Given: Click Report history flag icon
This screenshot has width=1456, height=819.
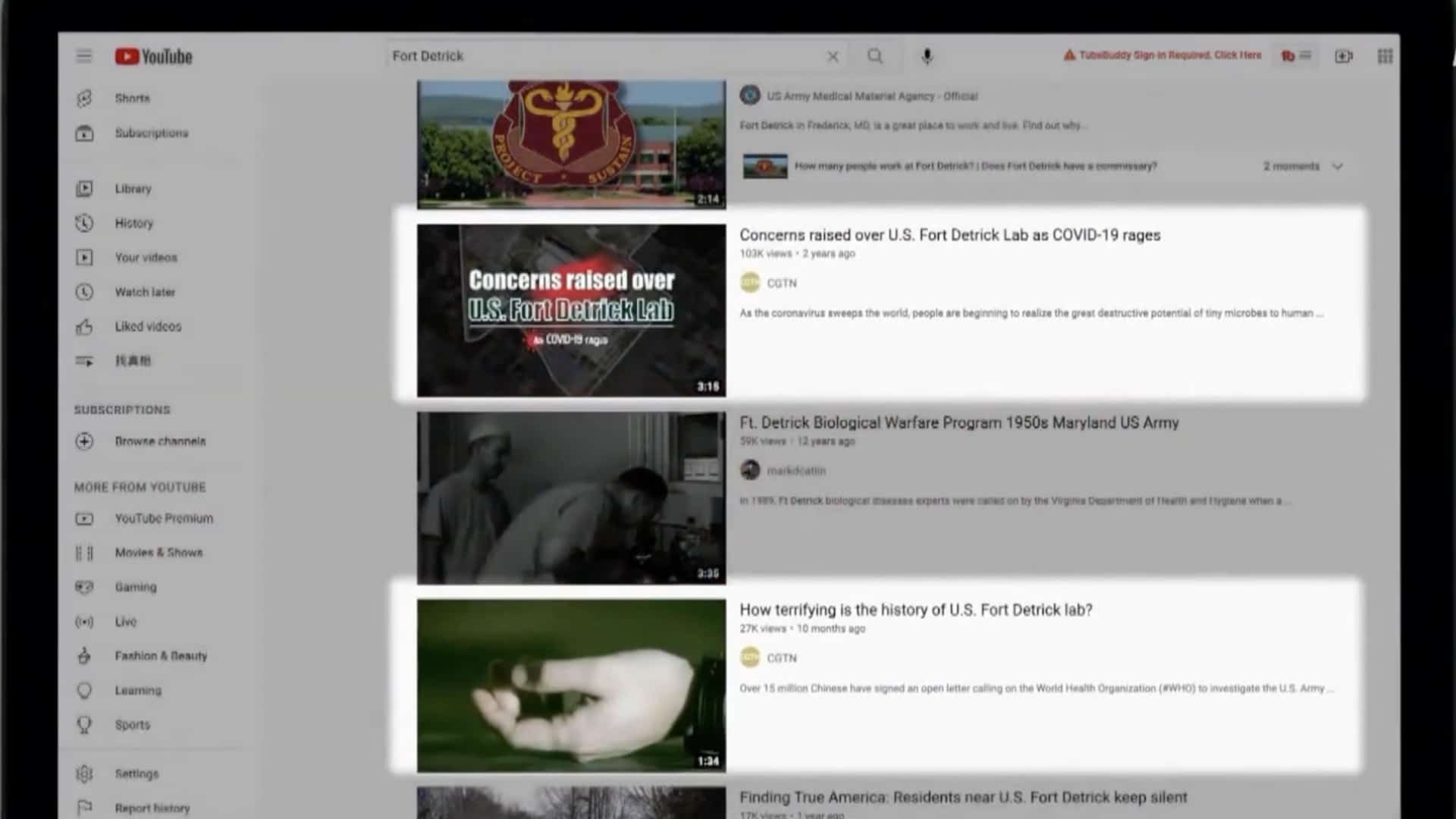Looking at the screenshot, I should (x=84, y=808).
